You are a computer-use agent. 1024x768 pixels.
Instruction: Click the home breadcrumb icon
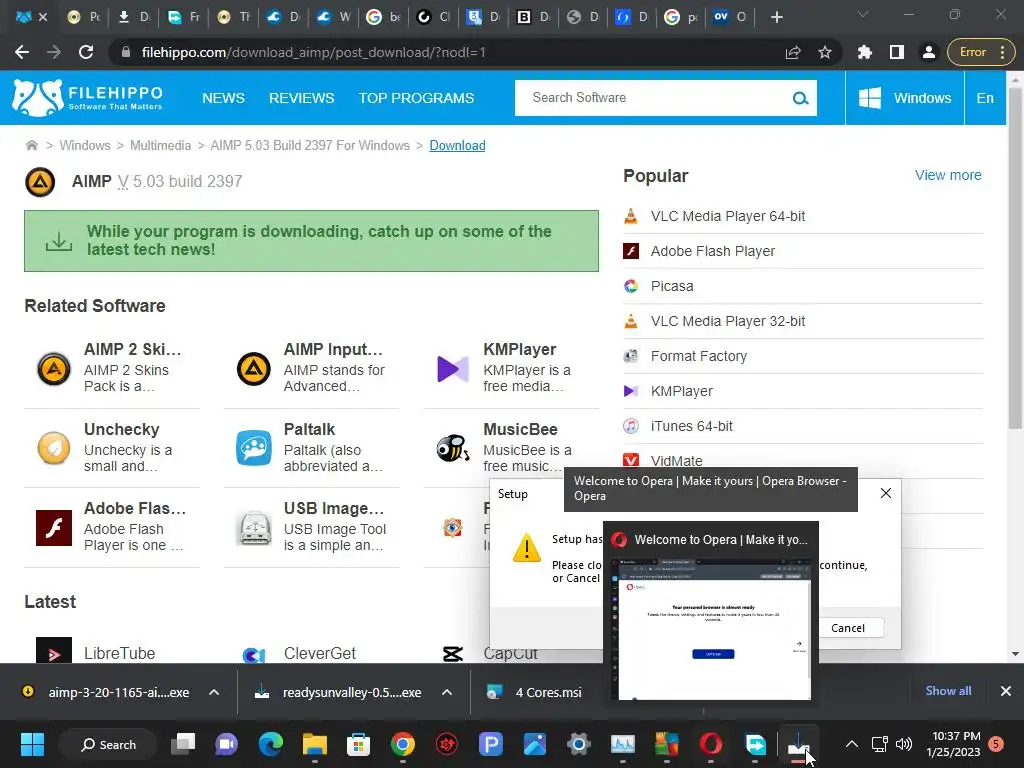tap(31, 145)
